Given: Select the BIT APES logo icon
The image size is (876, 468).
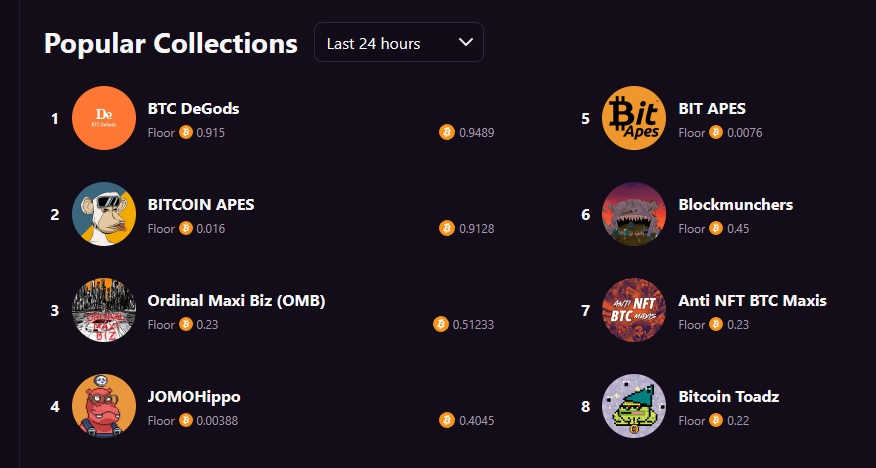Looking at the screenshot, I should (x=635, y=118).
